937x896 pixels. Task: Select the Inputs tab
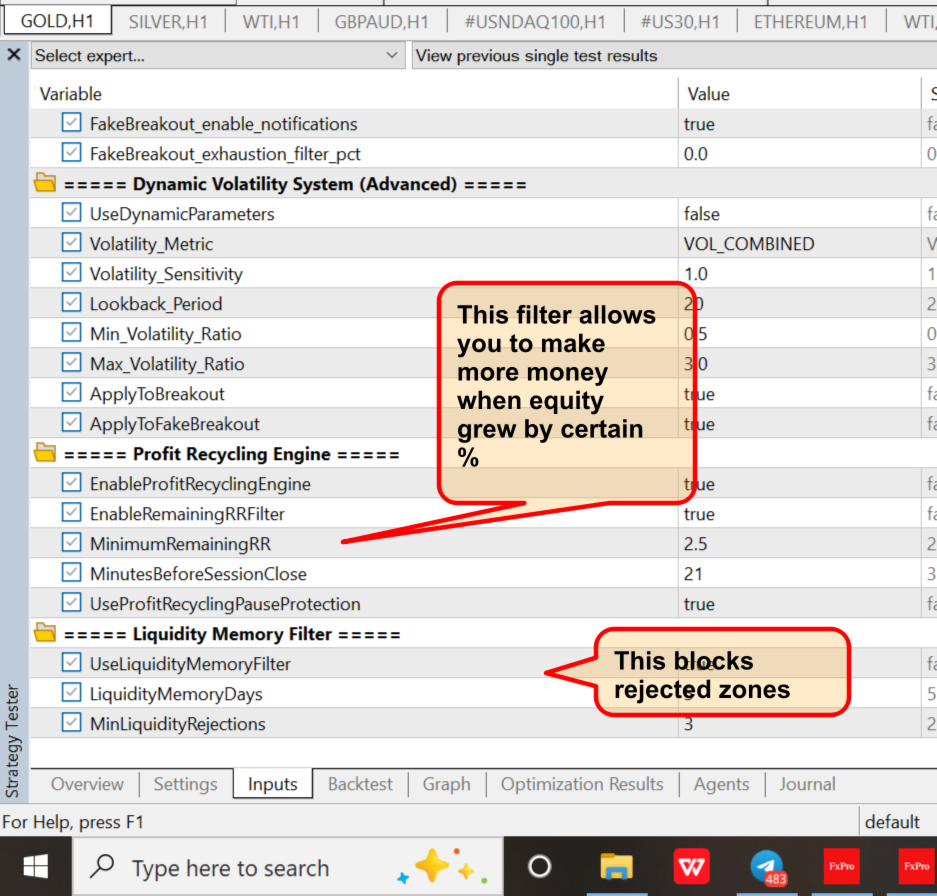(272, 784)
